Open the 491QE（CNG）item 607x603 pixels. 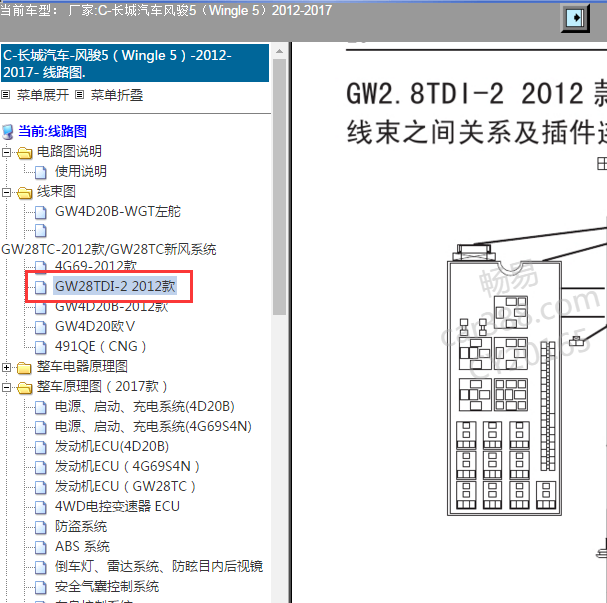pyautogui.click(x=100, y=346)
